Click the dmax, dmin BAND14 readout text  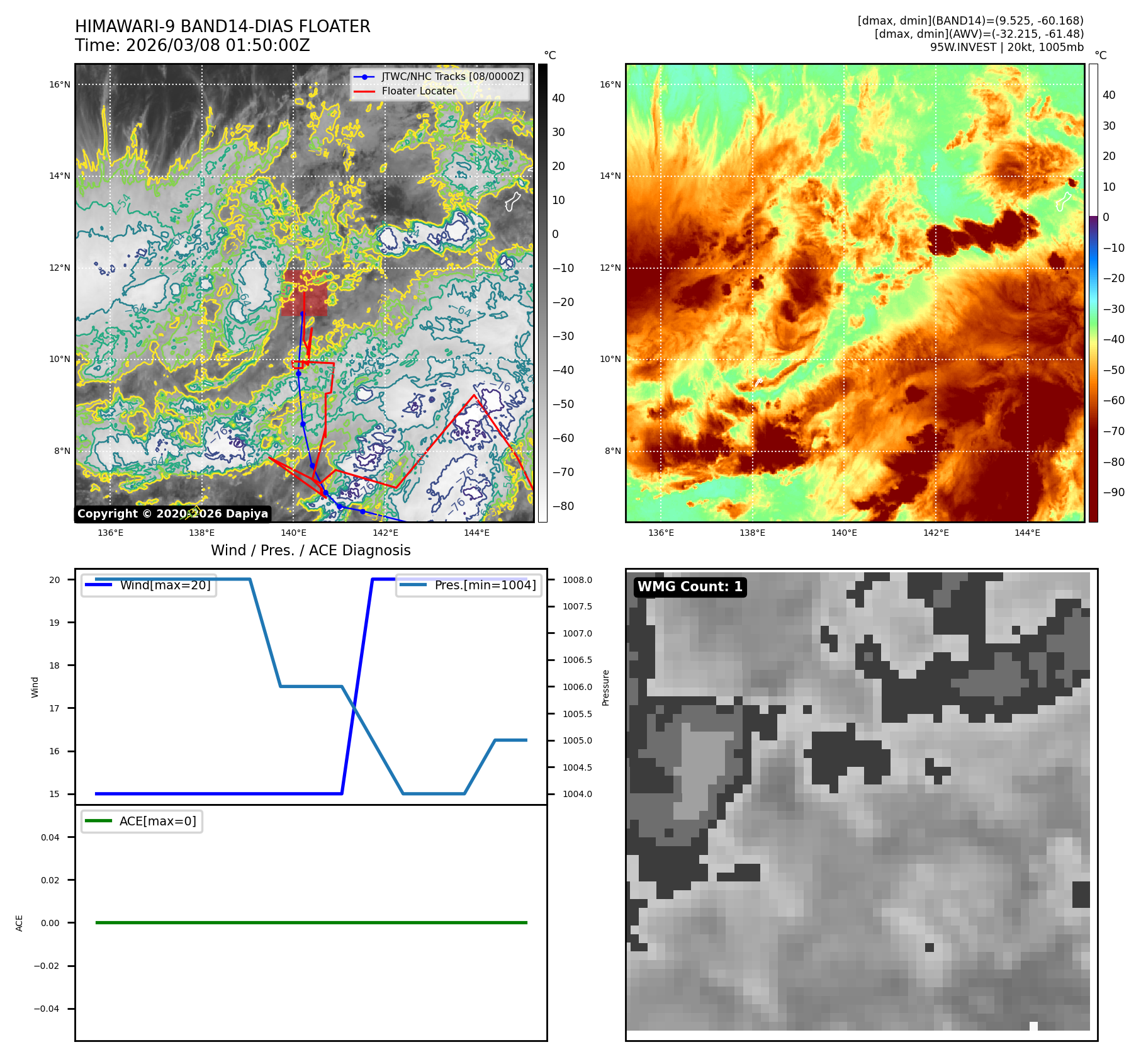tap(970, 21)
